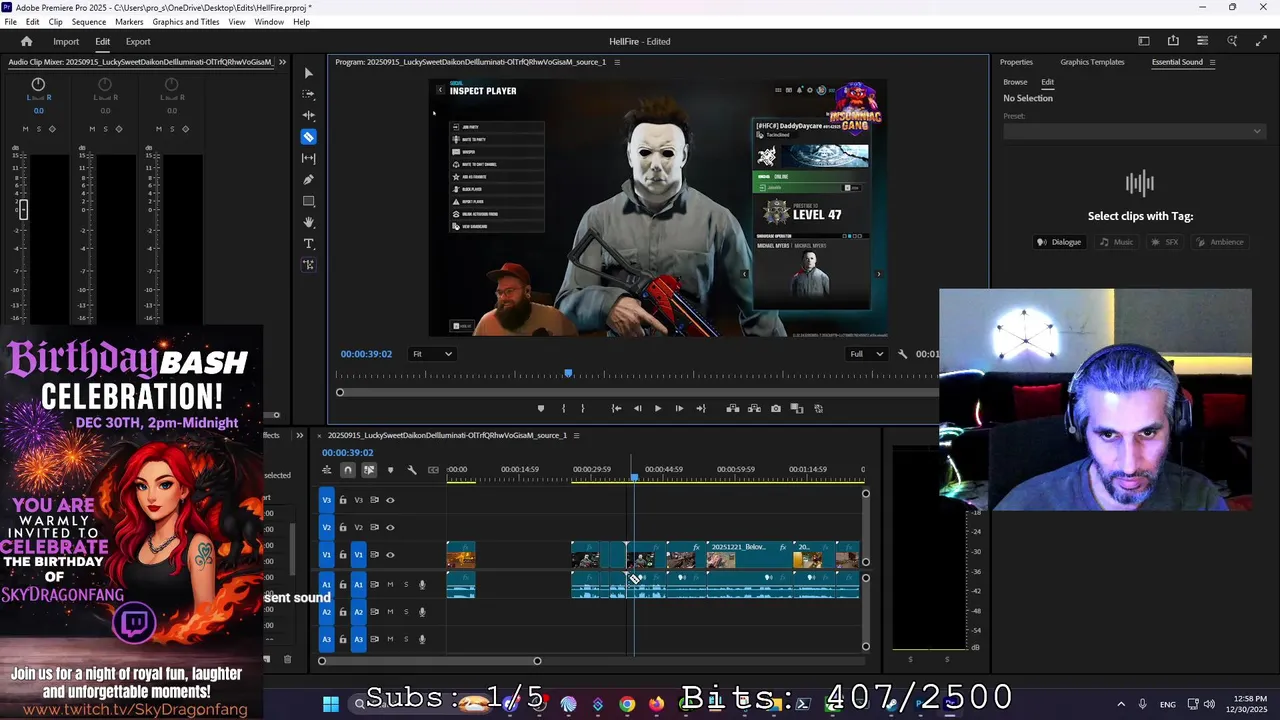Add marker in Program Monitor
Viewport: 1280px width, 720px height.
541,408
